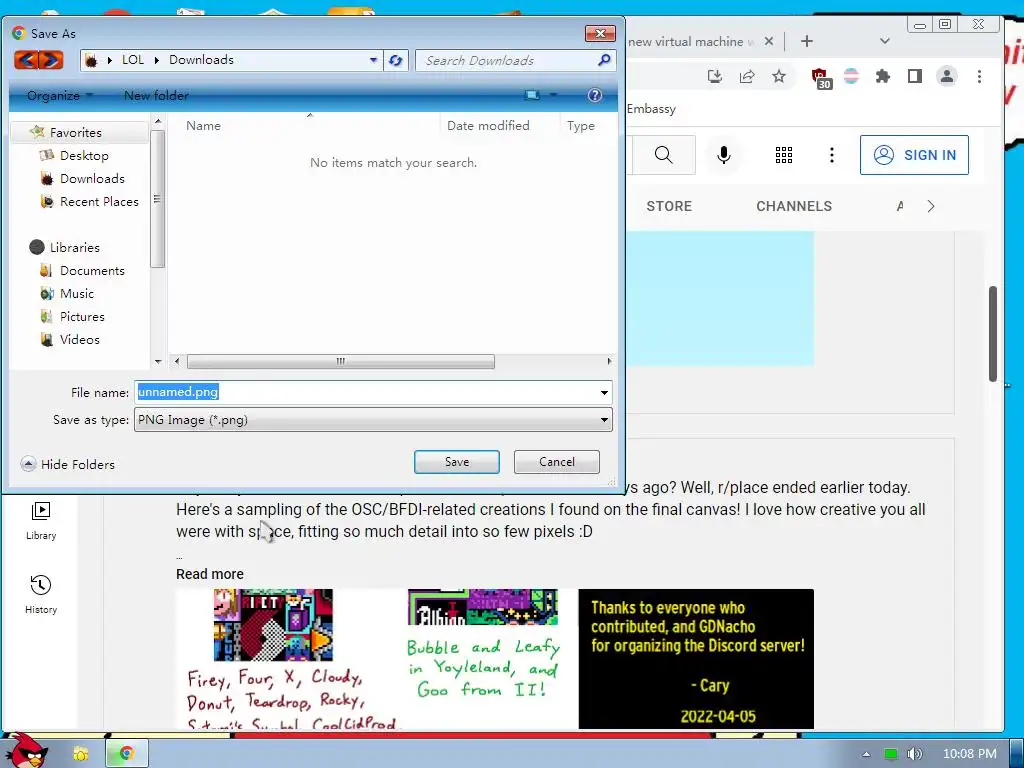Change the view with the views icon
Image resolution: width=1024 pixels, height=768 pixels.
pyautogui.click(x=532, y=95)
